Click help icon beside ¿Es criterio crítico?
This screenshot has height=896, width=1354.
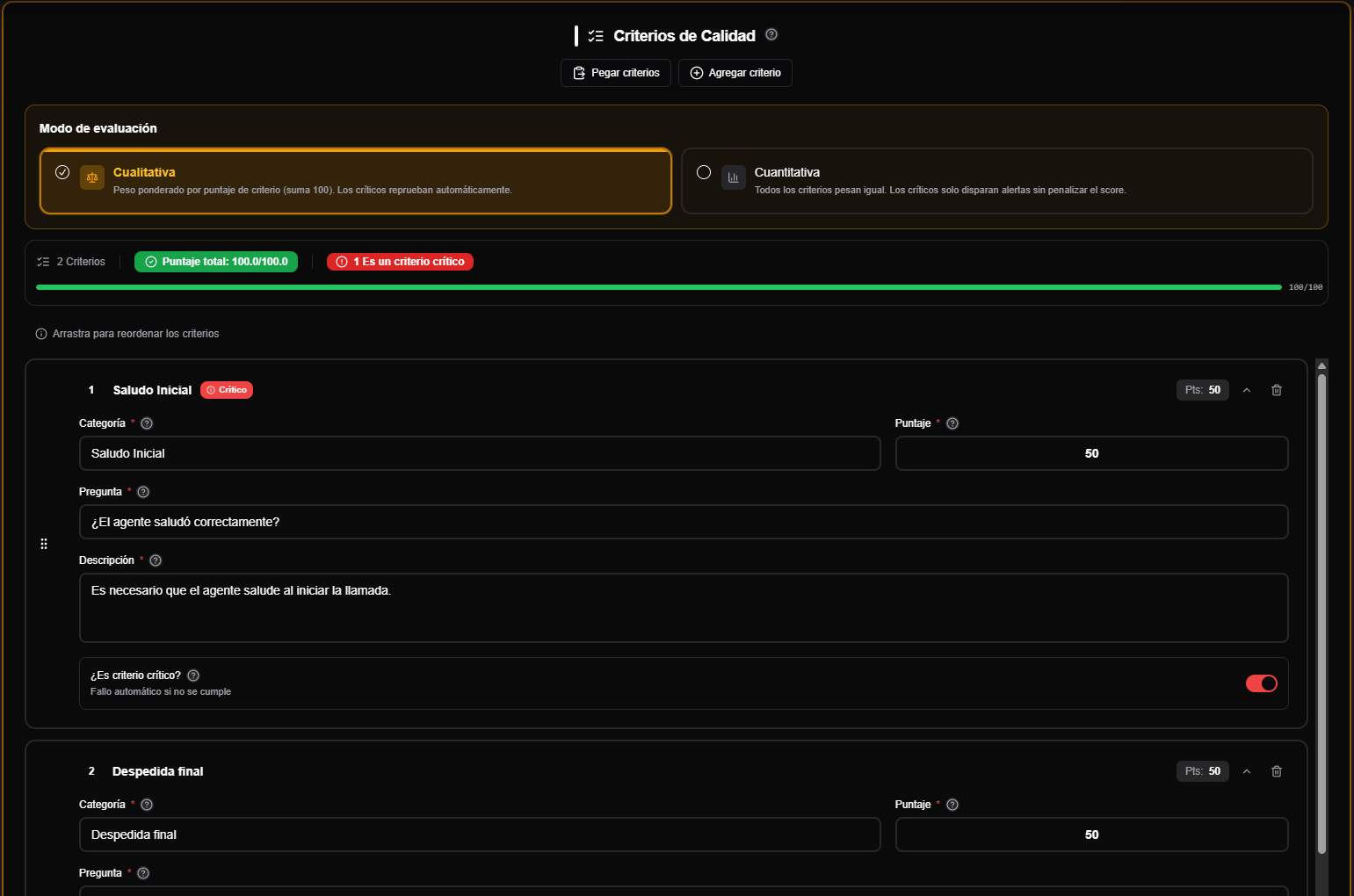193,676
